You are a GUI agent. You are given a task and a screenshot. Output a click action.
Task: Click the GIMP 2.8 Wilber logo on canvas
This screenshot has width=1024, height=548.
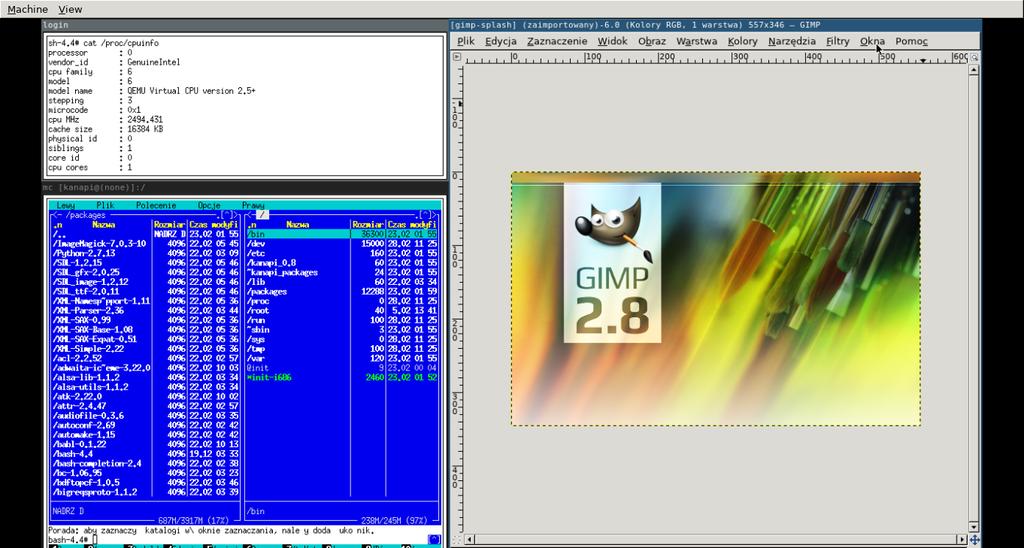[x=612, y=263]
